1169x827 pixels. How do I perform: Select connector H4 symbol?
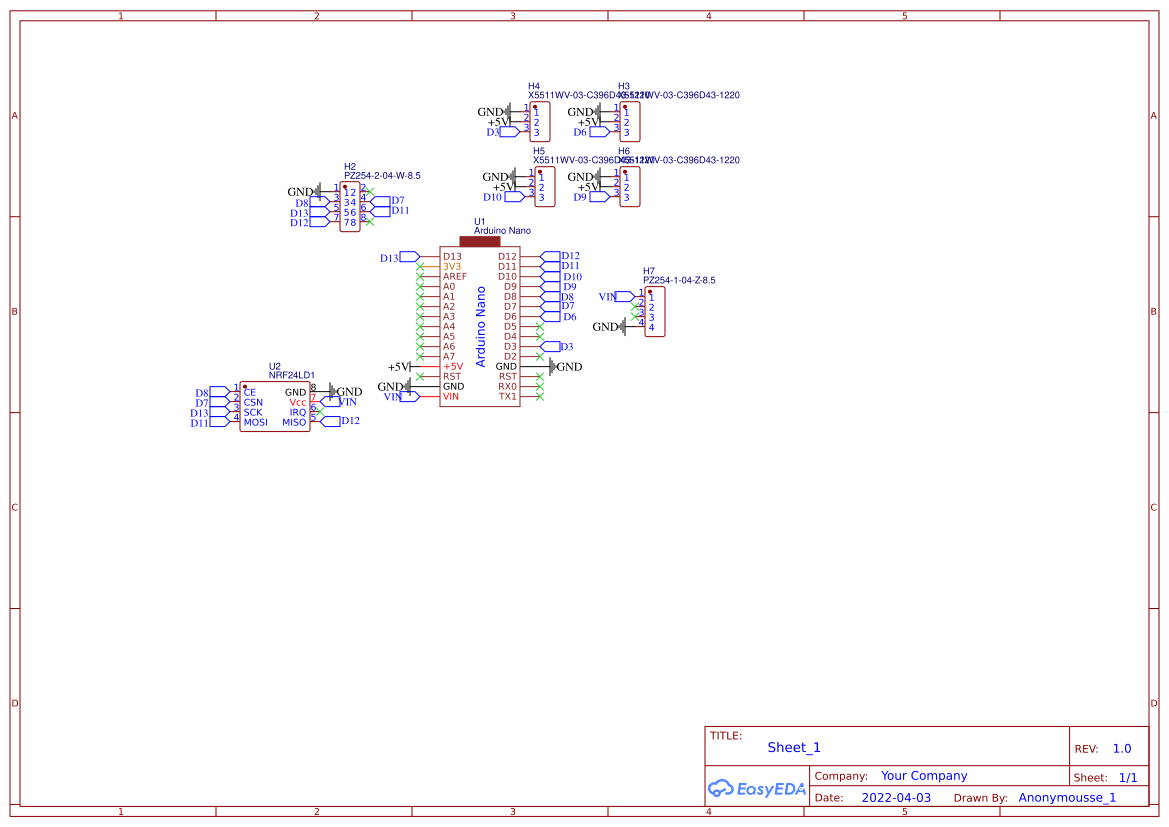(x=538, y=120)
